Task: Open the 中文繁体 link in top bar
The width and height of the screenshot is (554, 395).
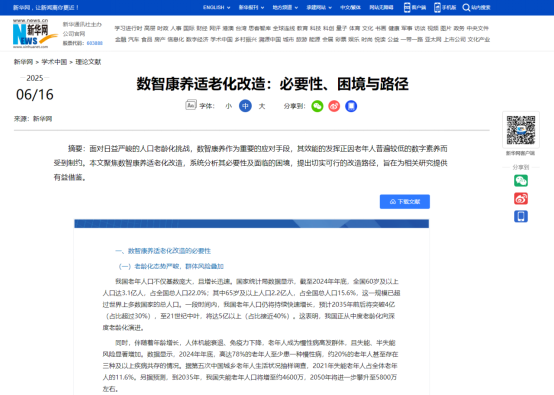Action: pyautogui.click(x=350, y=7)
